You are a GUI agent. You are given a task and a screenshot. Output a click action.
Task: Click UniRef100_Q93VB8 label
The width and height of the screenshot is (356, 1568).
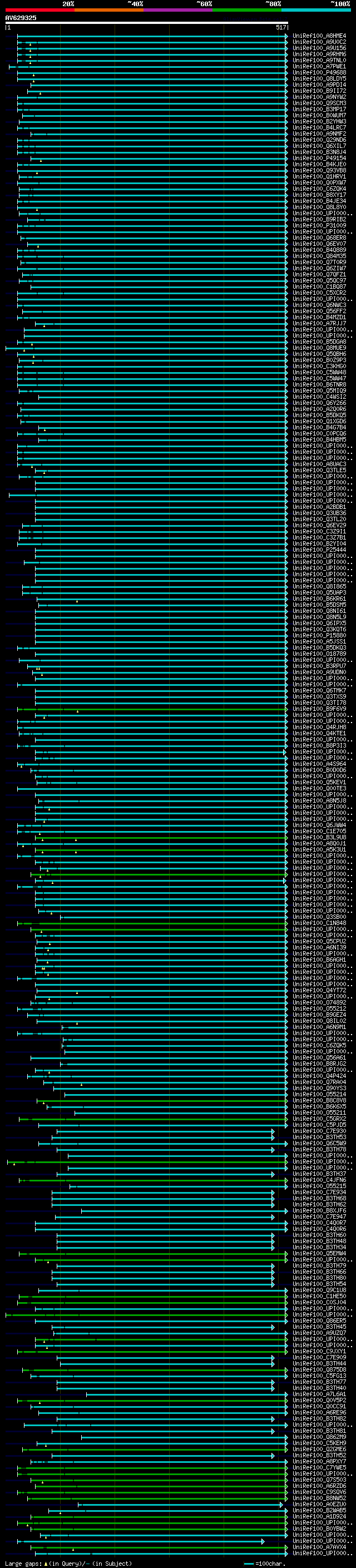click(319, 170)
